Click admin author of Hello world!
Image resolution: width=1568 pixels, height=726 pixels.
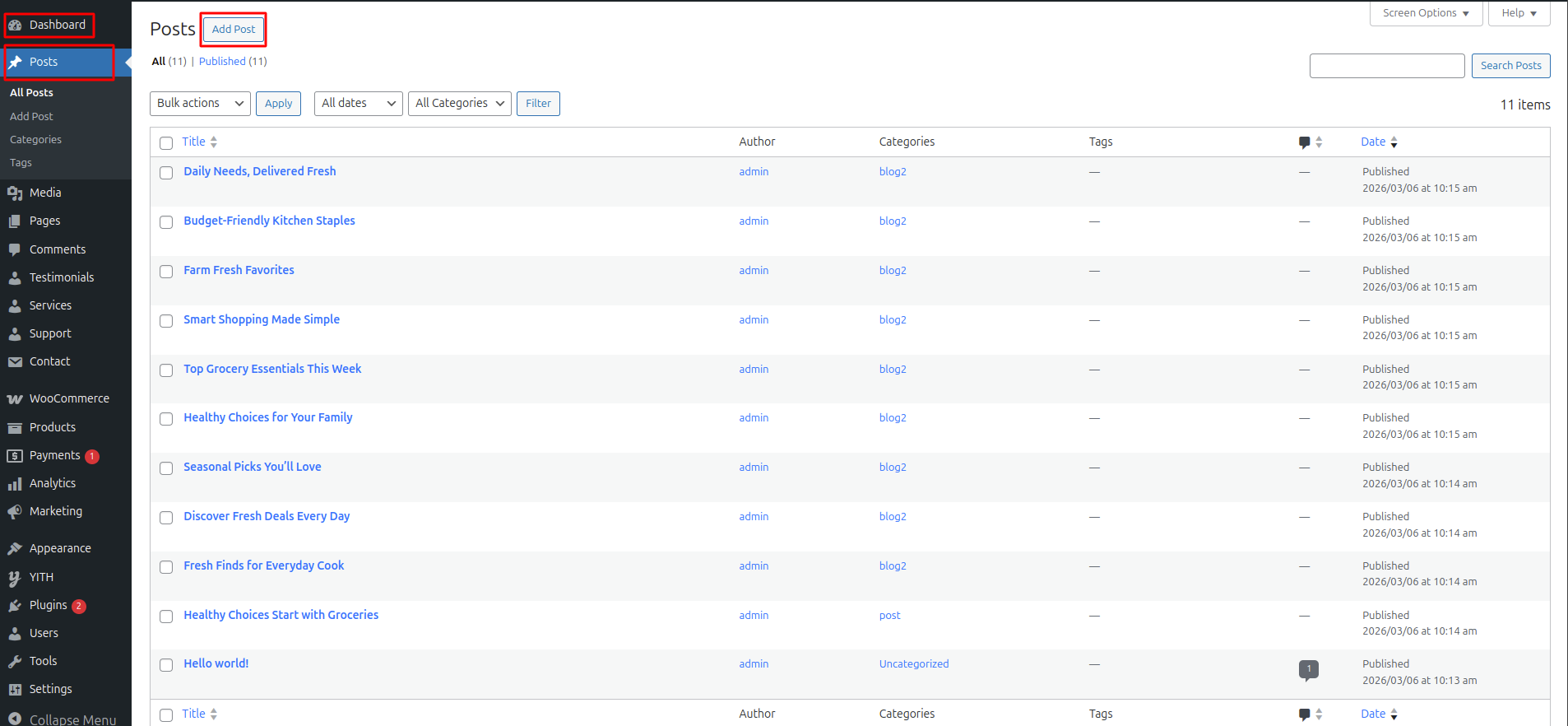754,664
